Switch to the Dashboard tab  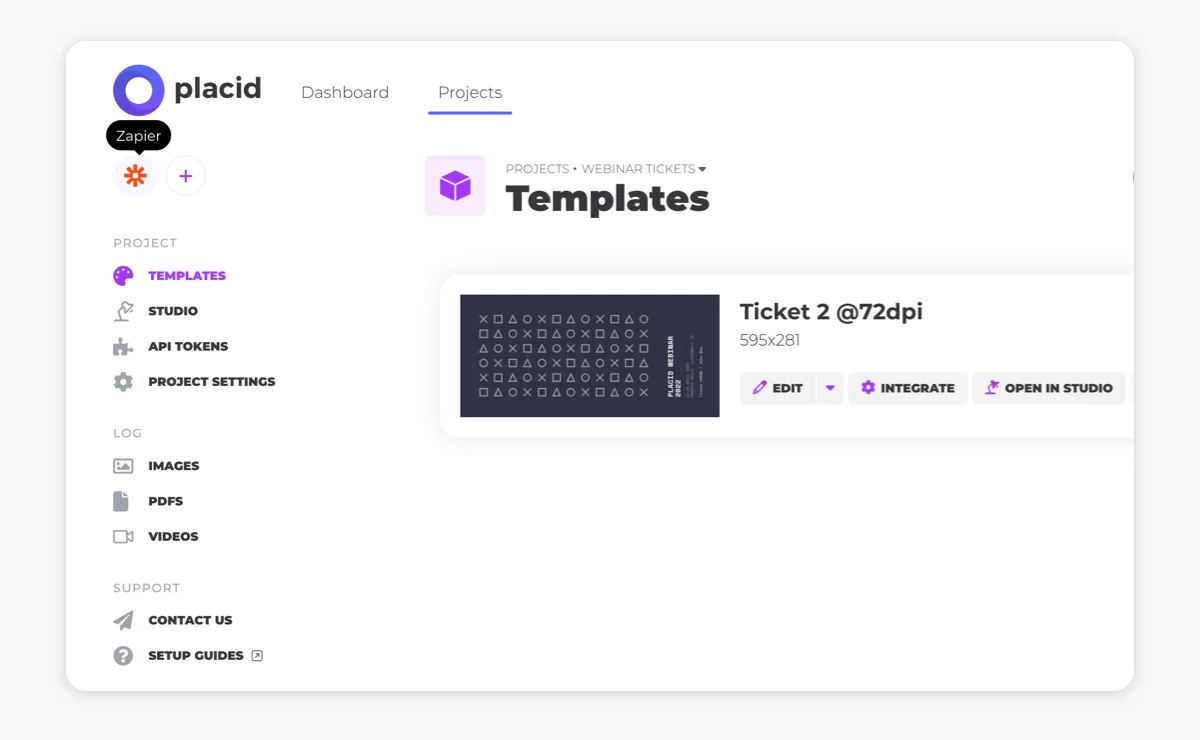pos(345,92)
